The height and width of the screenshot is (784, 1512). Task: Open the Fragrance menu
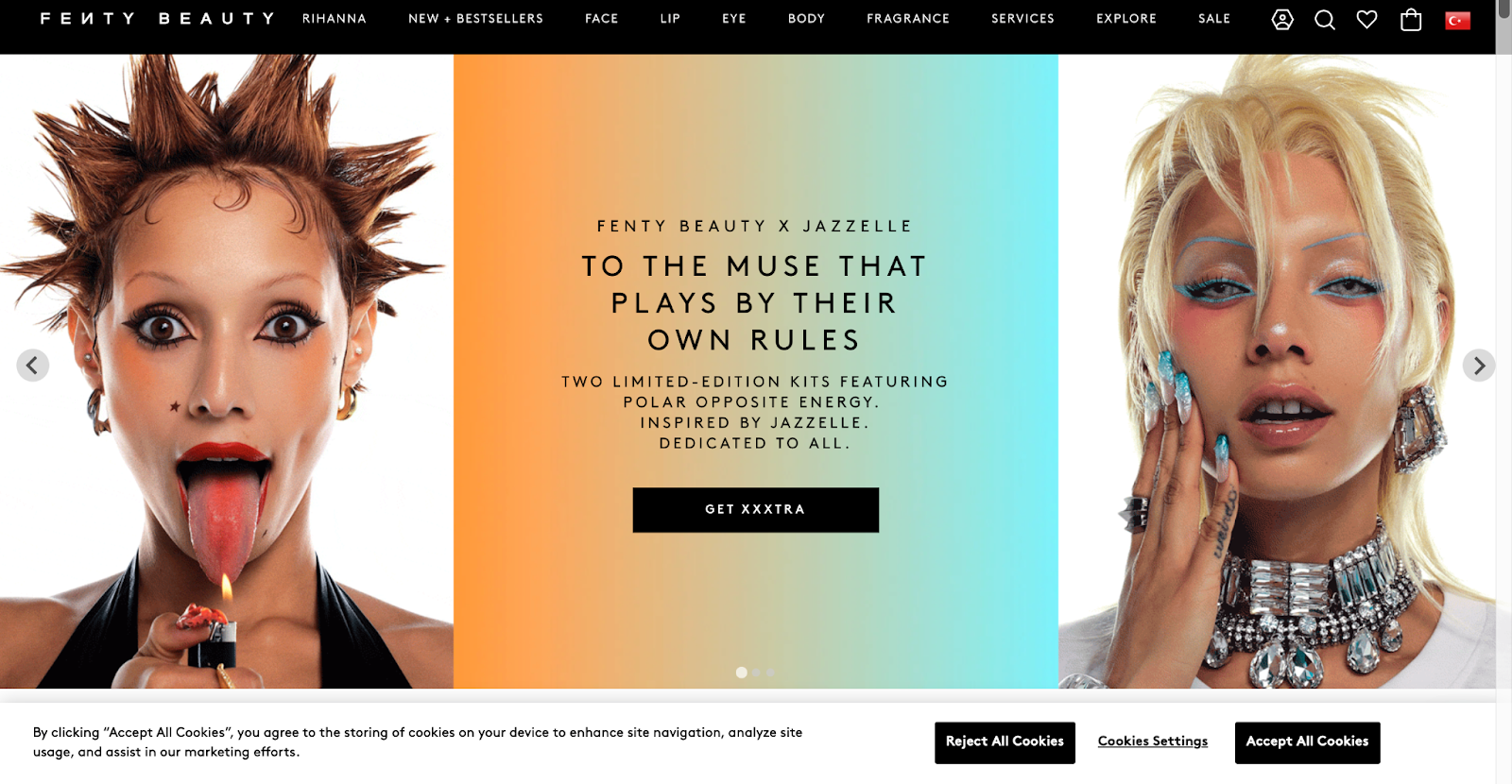tap(908, 18)
